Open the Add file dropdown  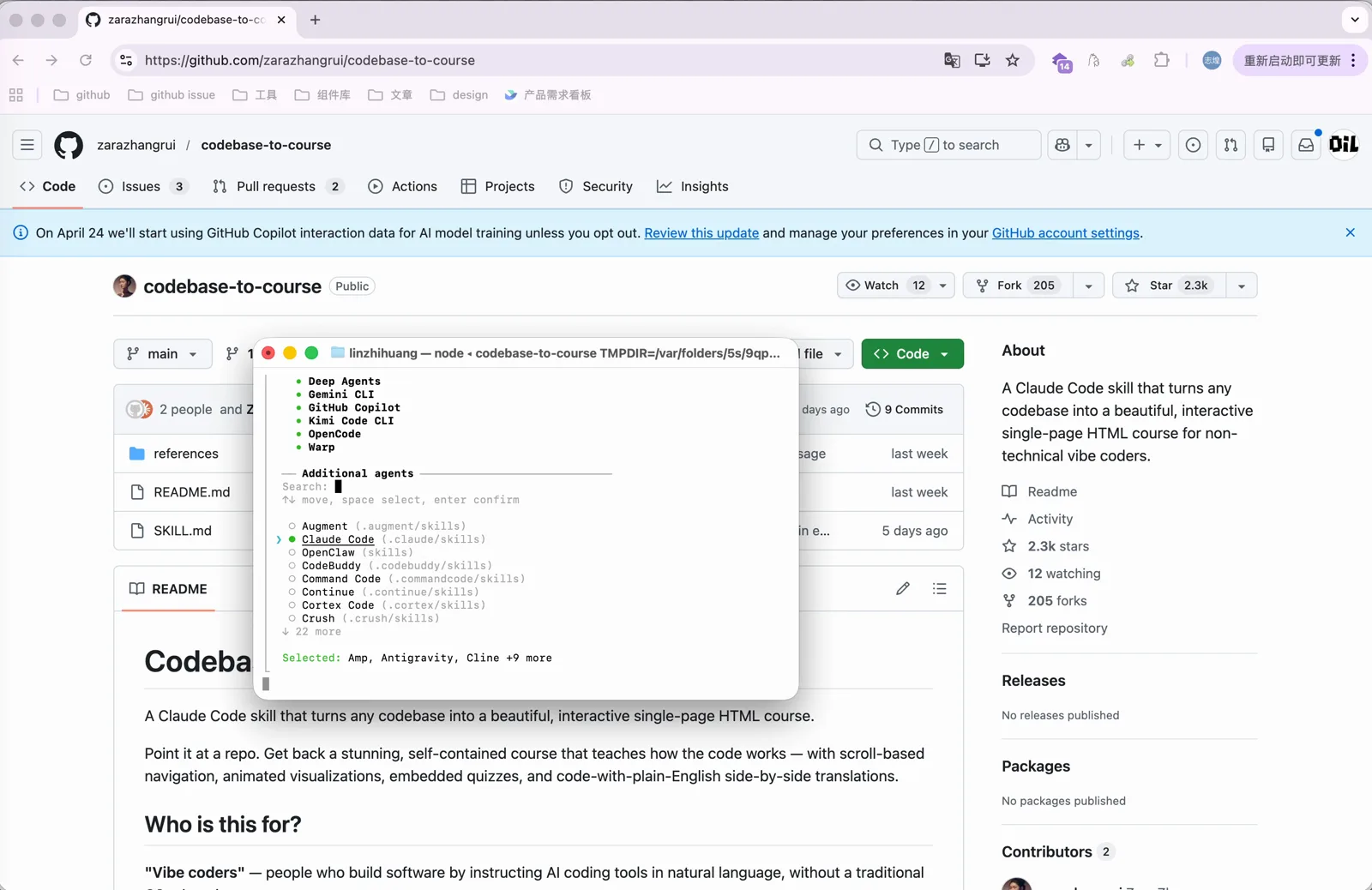[823, 354]
